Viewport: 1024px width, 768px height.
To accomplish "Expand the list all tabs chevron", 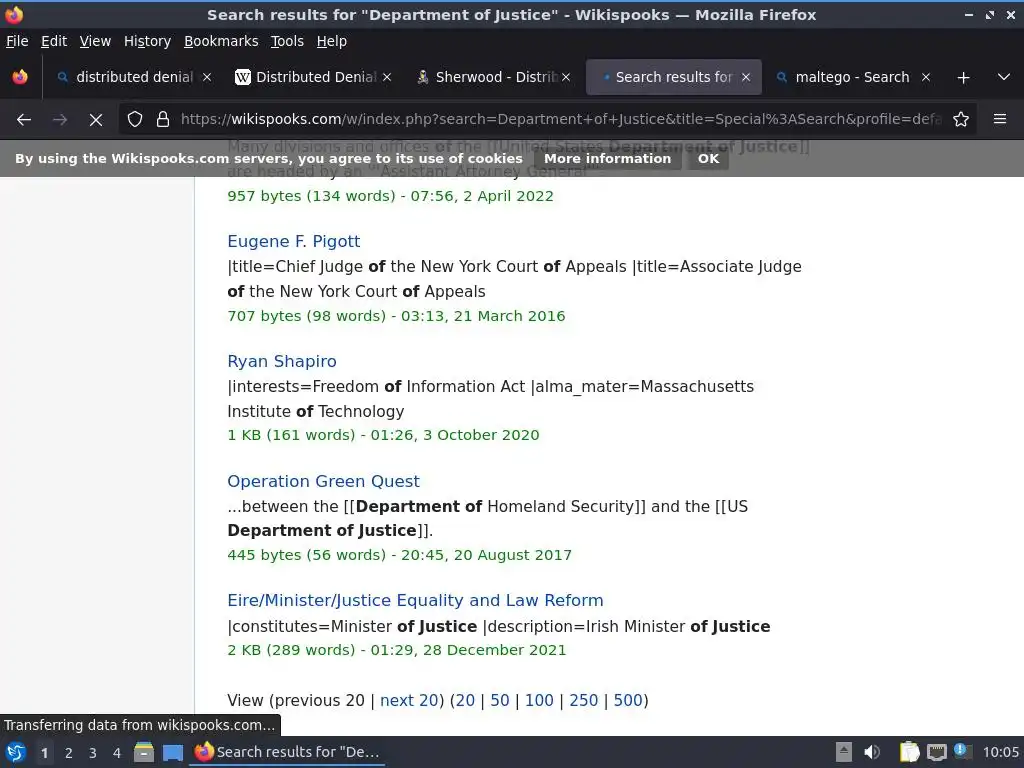I will 1004,77.
